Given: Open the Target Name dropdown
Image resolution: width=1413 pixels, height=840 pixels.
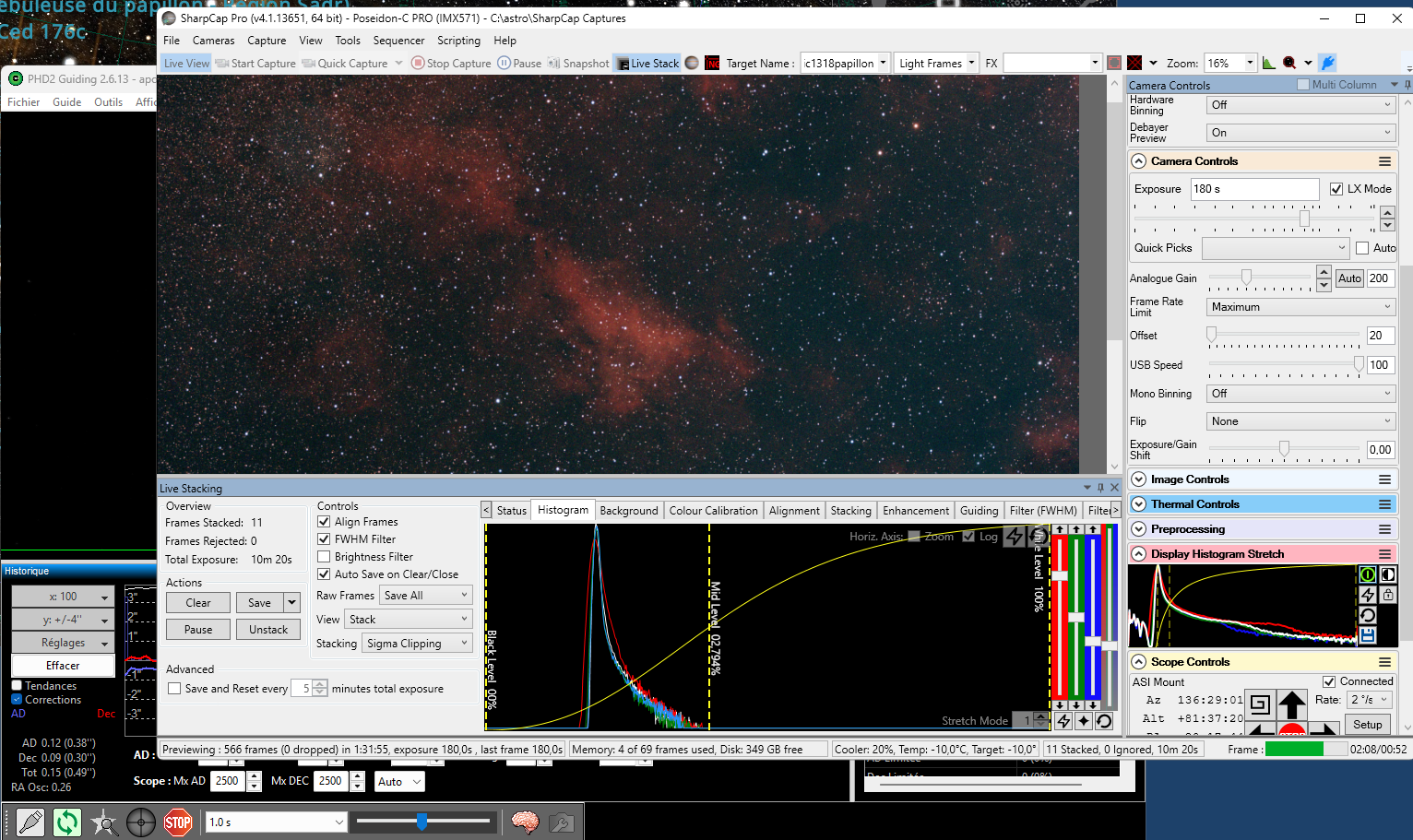Looking at the screenshot, I should tap(883, 63).
